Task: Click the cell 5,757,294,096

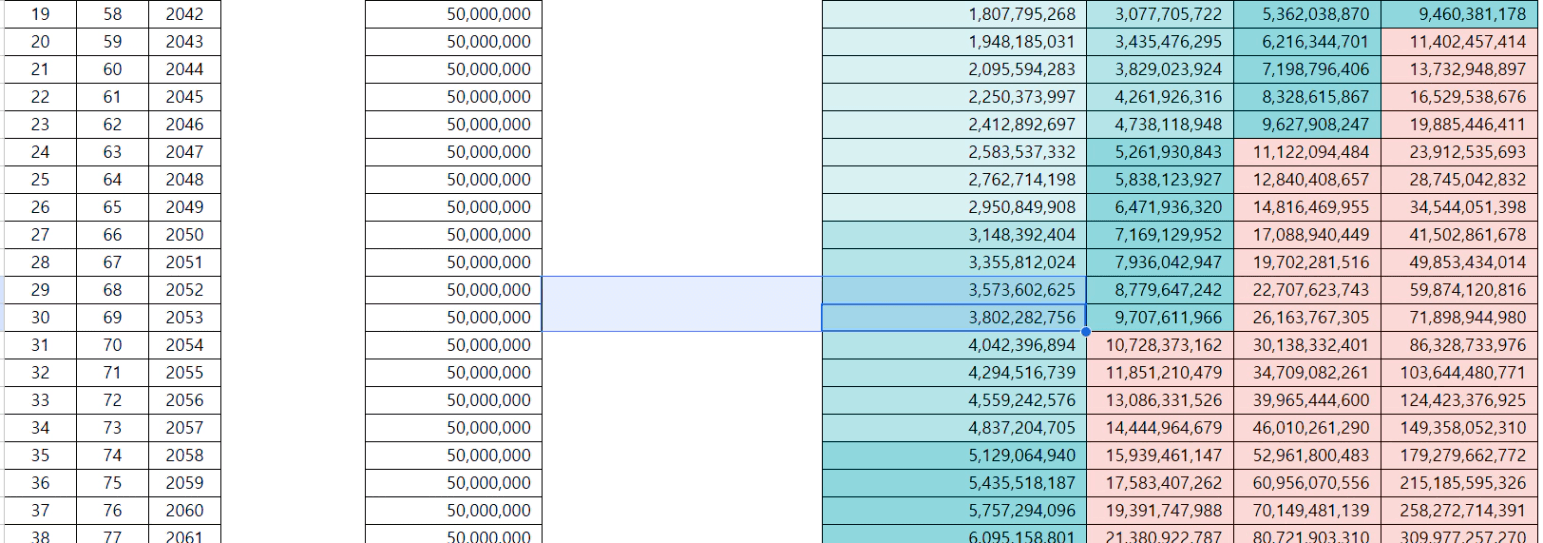Action: (x=954, y=510)
